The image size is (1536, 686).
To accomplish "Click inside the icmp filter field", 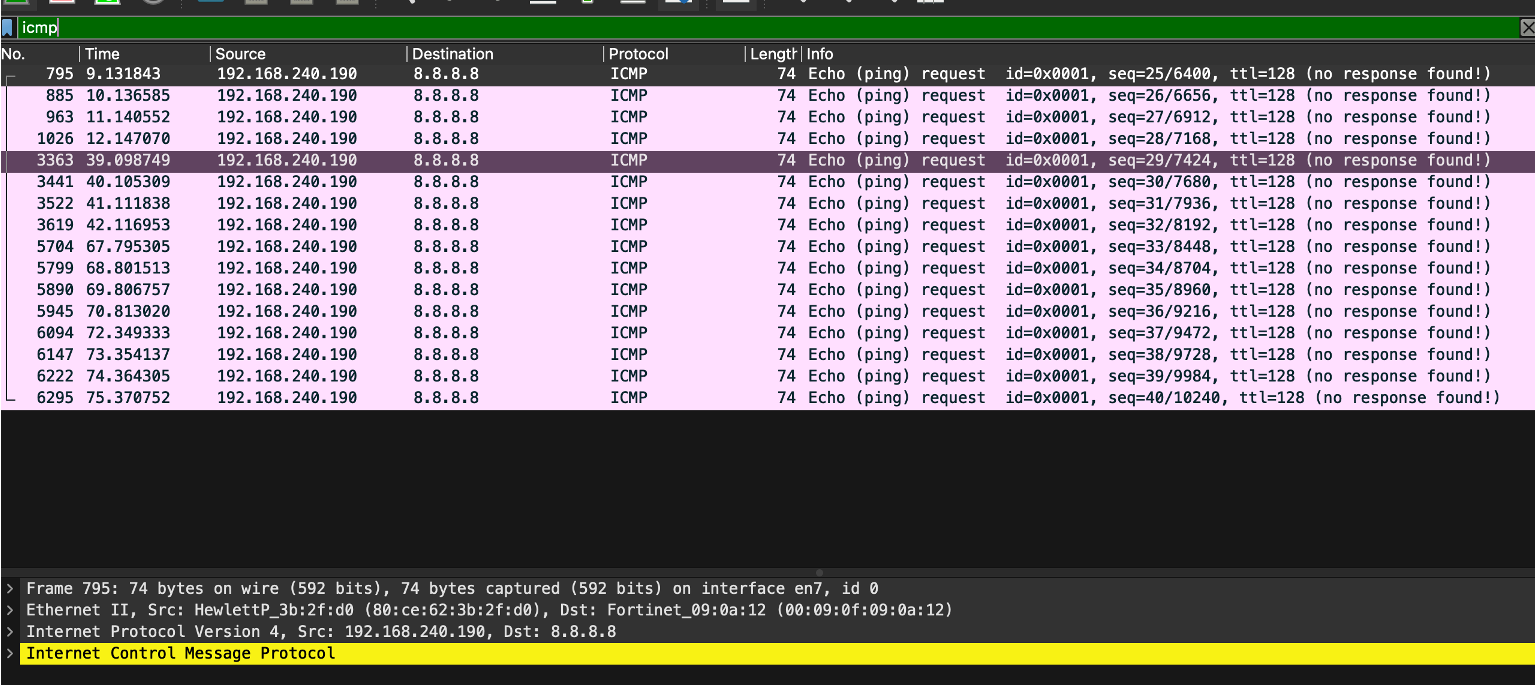I will click(700, 28).
